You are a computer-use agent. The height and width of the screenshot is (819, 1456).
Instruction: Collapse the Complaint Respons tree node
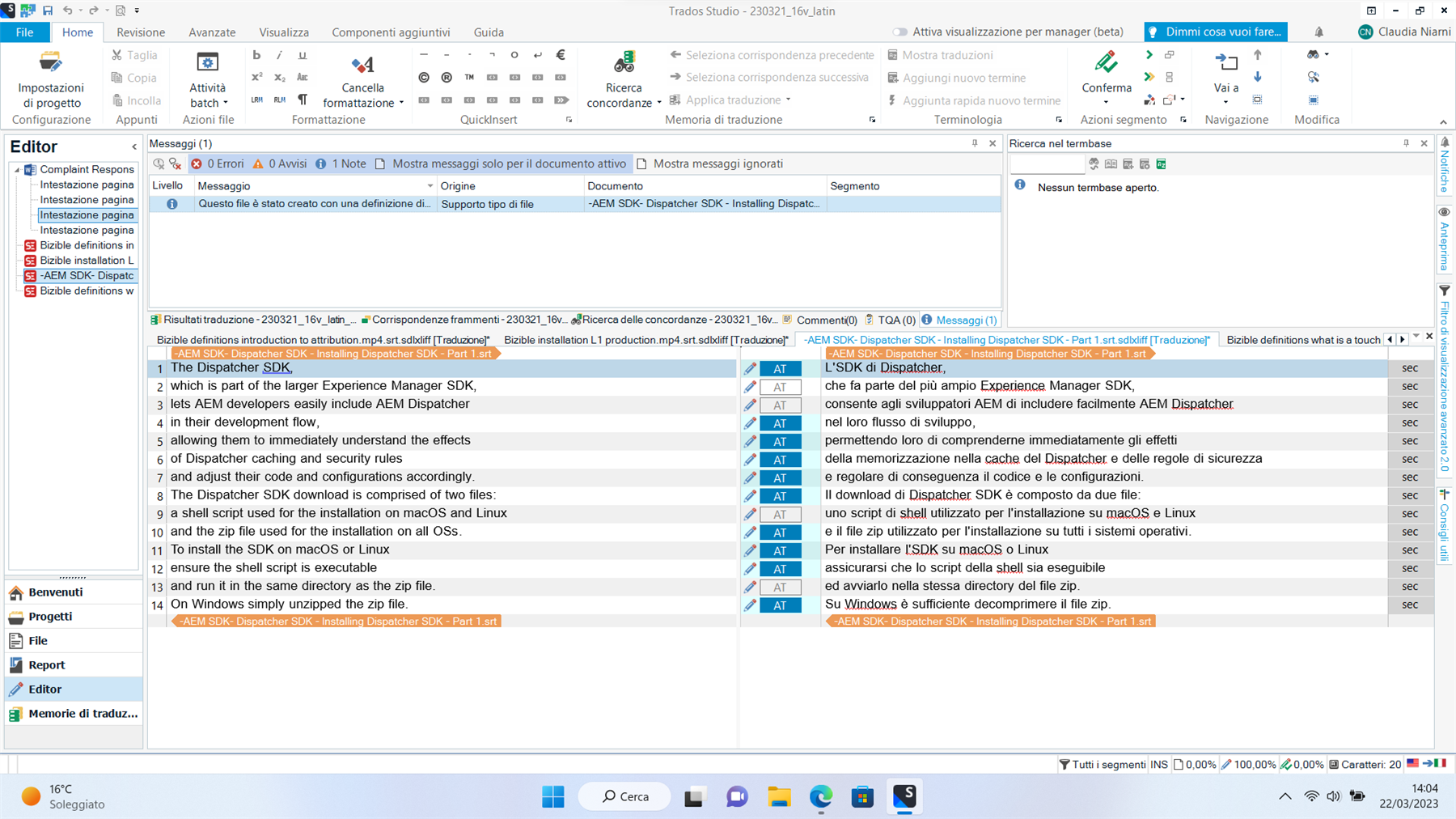click(17, 170)
